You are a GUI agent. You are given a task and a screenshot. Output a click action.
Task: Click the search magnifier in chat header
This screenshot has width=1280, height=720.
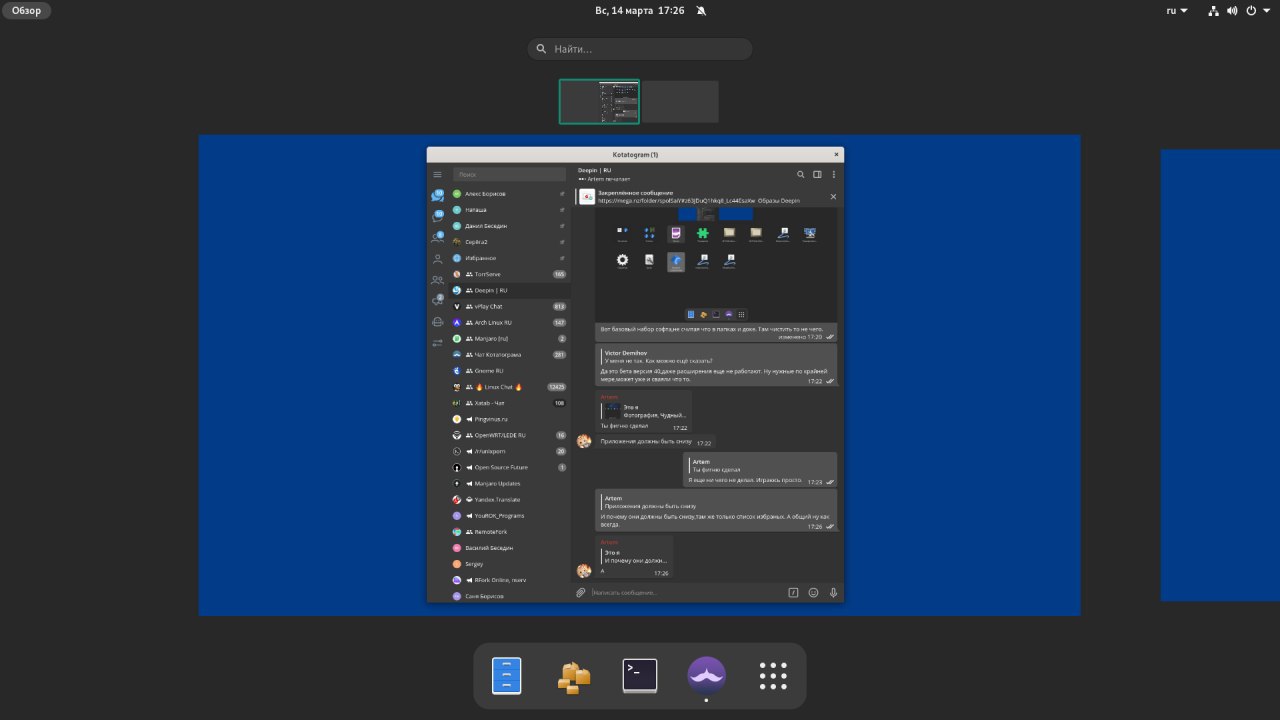pos(800,174)
